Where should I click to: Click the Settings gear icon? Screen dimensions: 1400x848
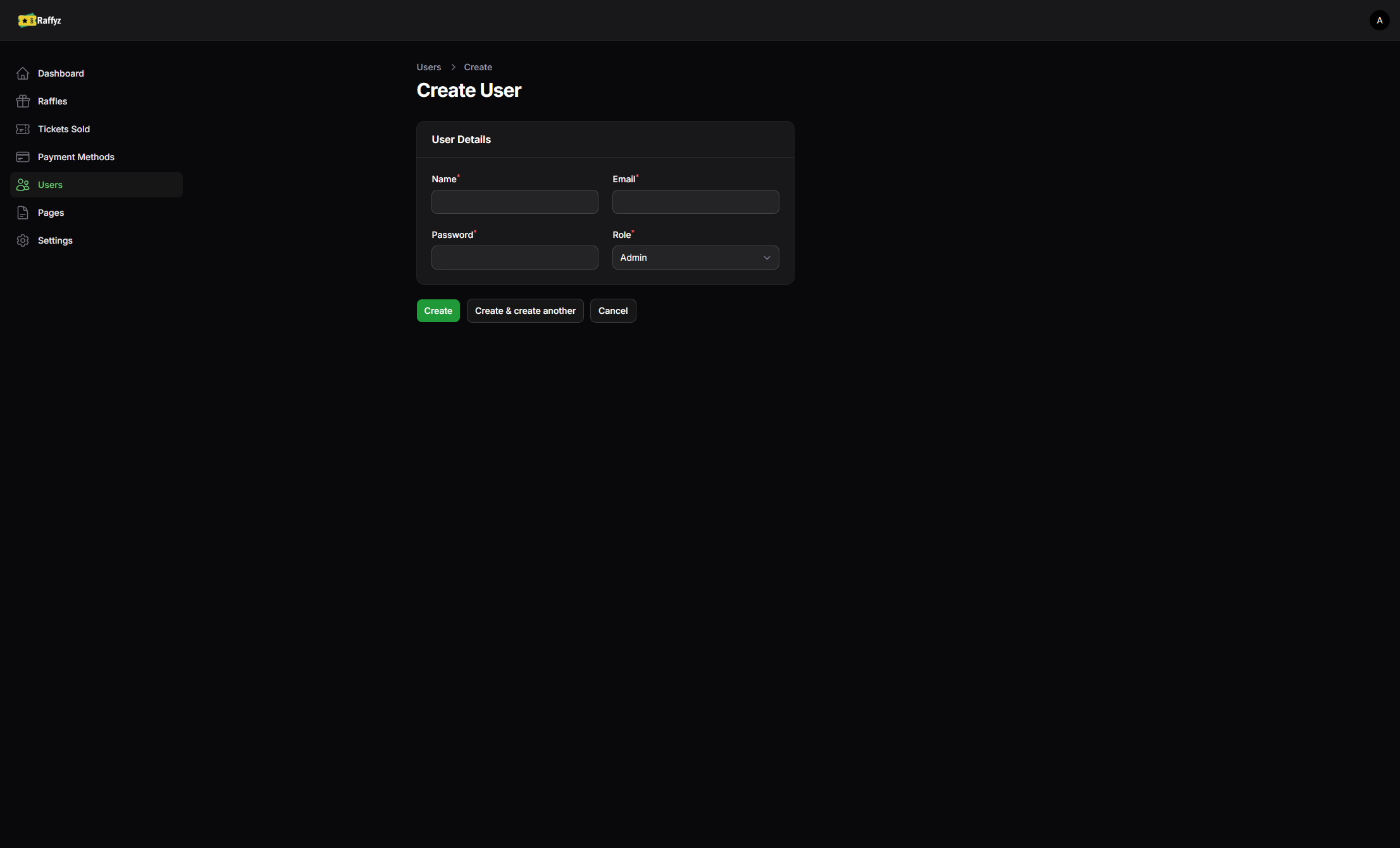23,240
